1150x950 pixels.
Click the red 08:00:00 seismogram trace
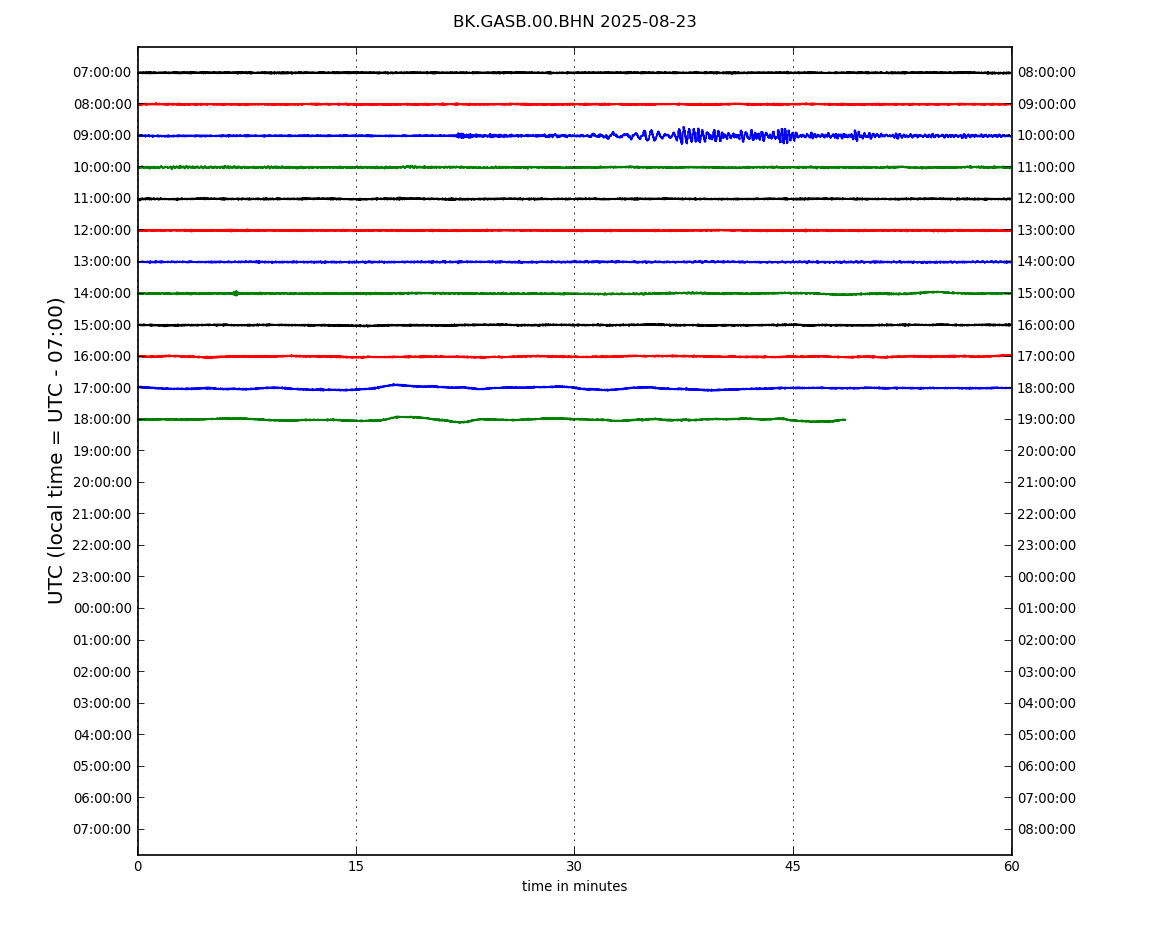574,104
